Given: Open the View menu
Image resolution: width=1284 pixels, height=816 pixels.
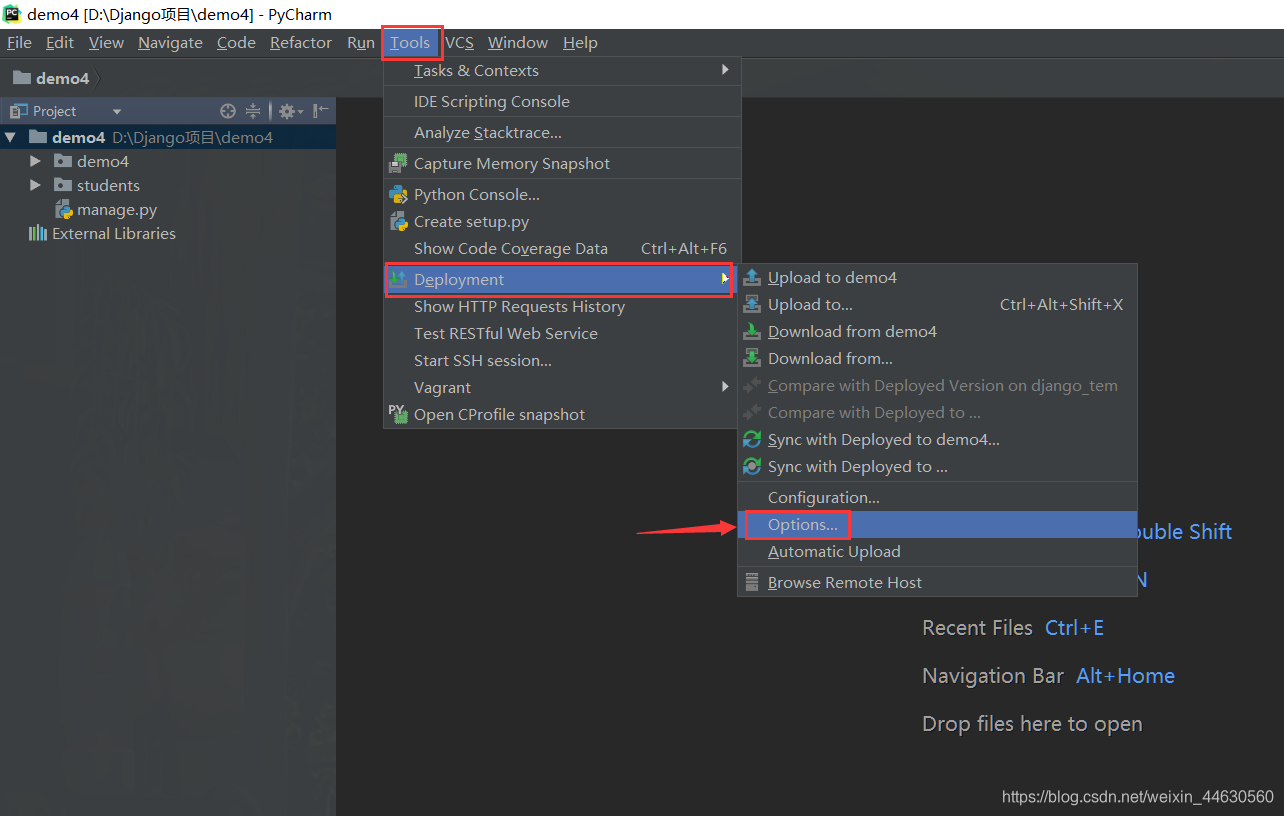Looking at the screenshot, I should tap(106, 42).
